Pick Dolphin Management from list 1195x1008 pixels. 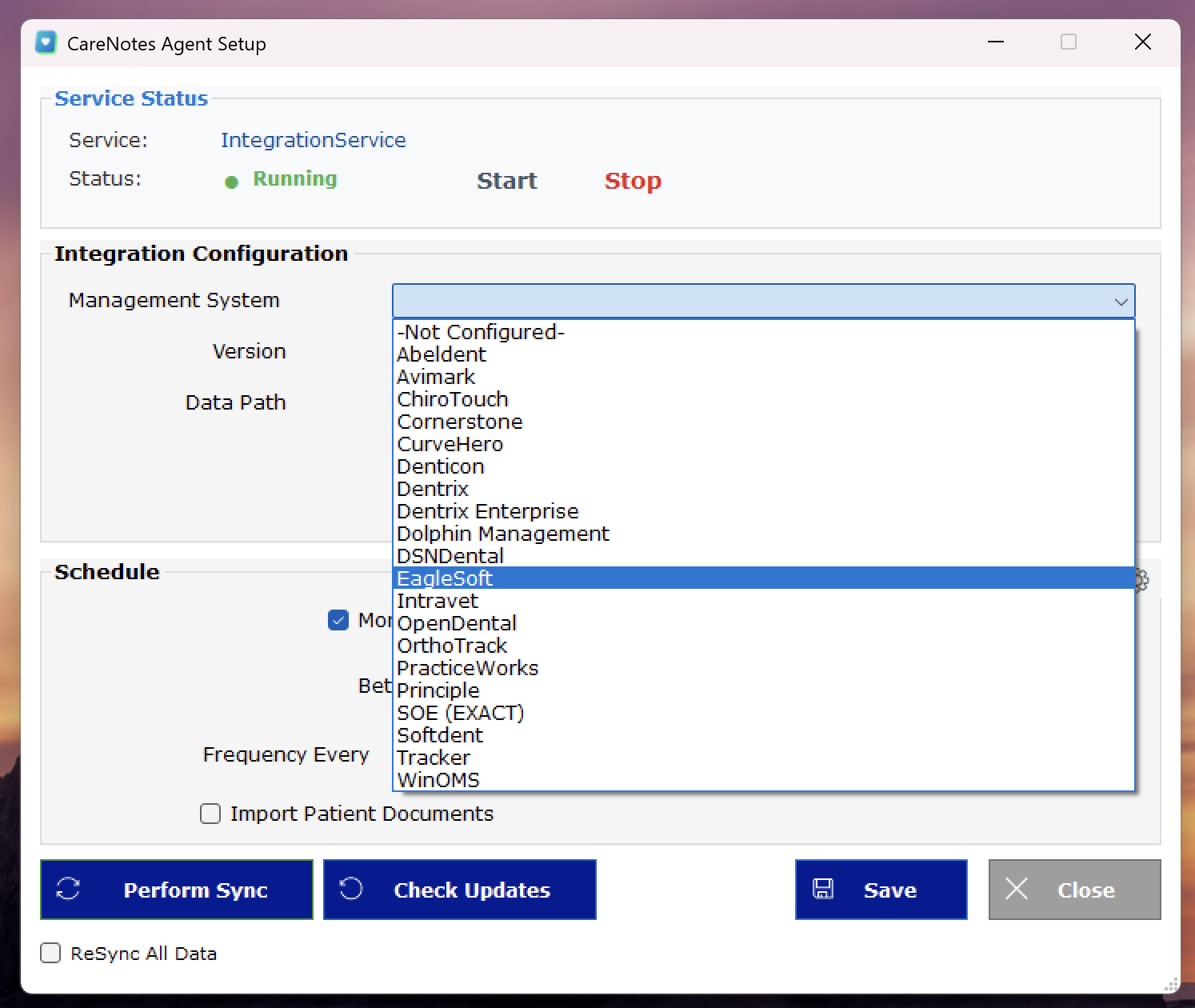coord(763,534)
